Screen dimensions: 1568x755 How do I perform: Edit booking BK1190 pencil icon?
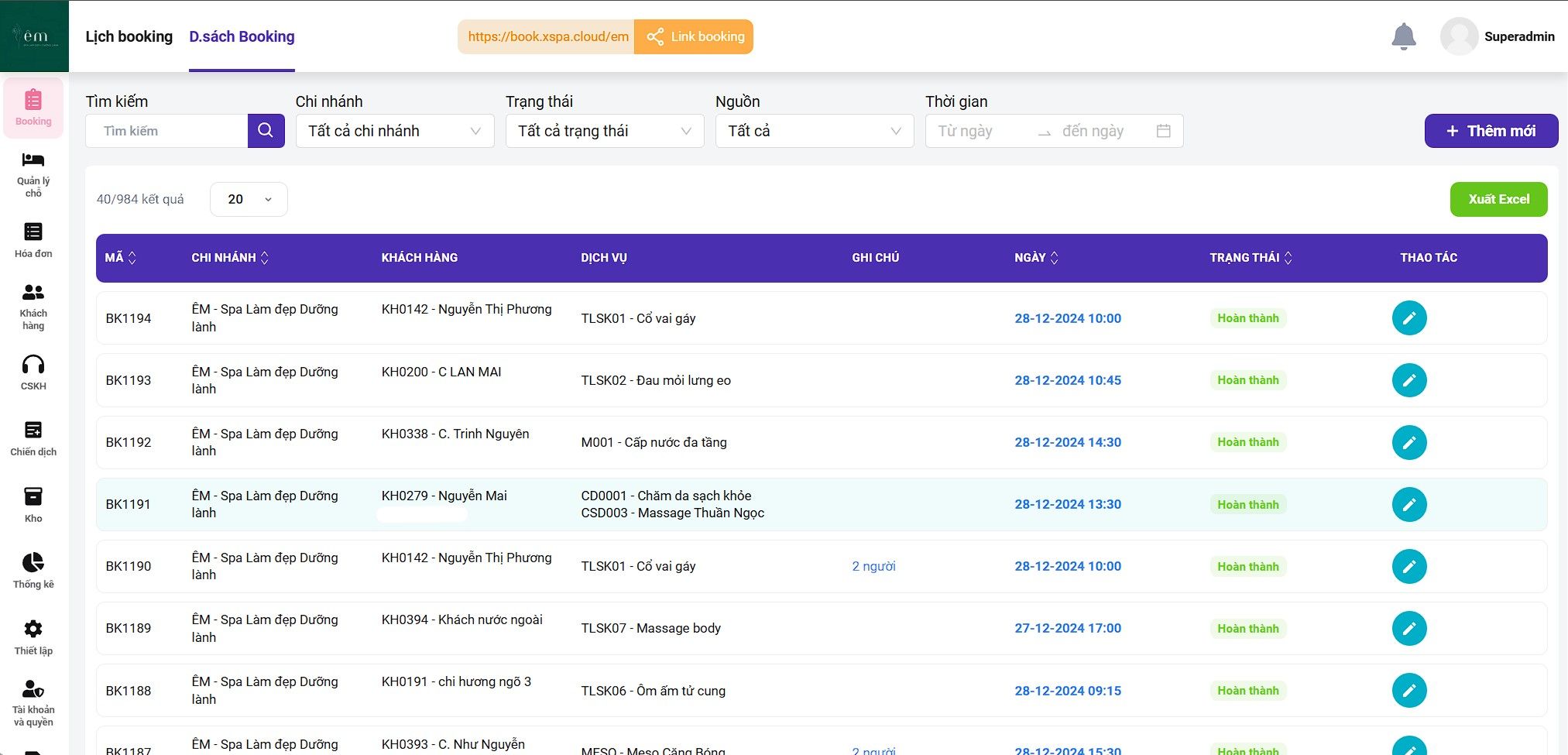pyautogui.click(x=1409, y=566)
